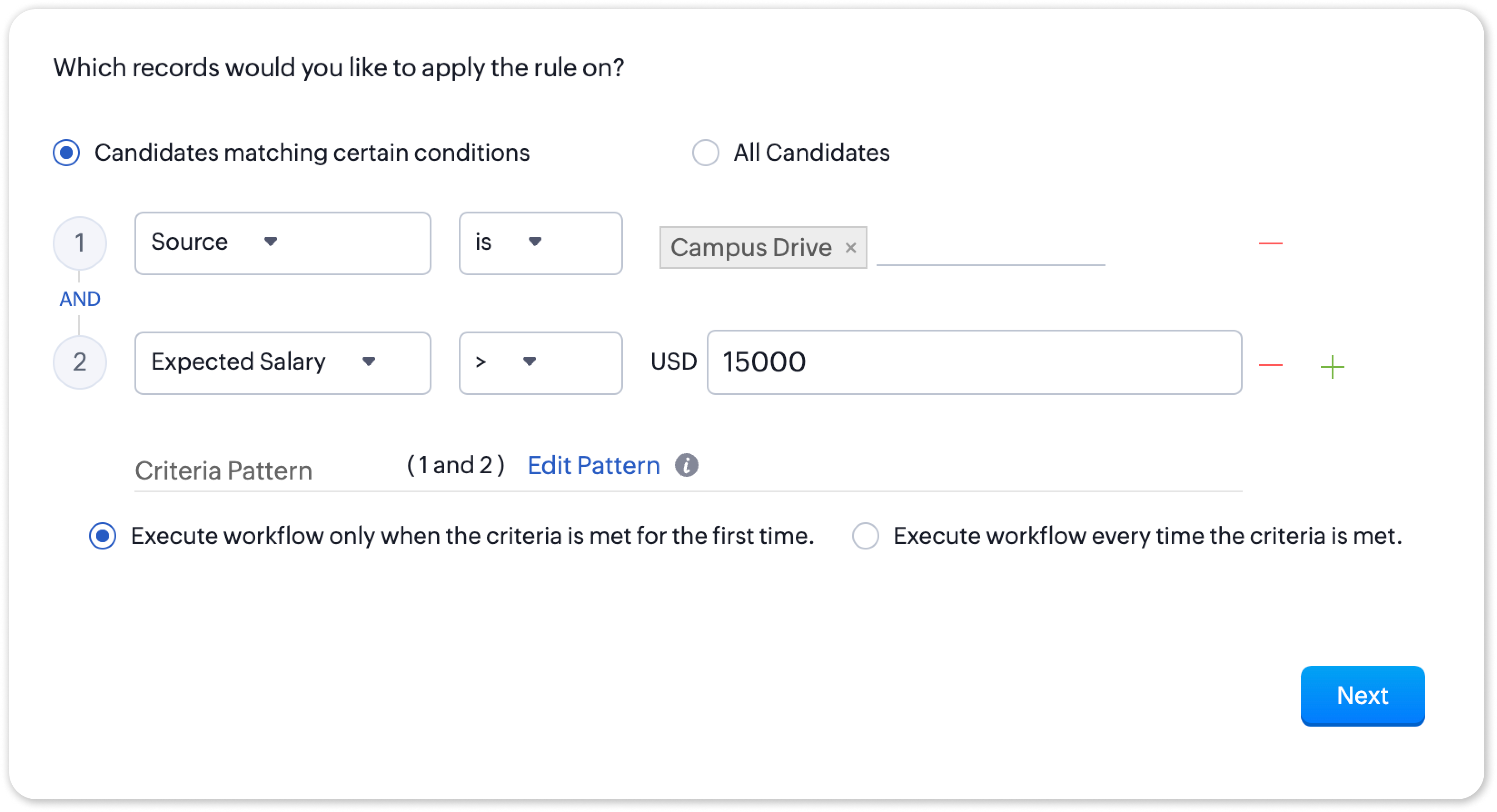Remove the Campus Drive tag
The height and width of the screenshot is (812, 1497).
tap(850, 248)
